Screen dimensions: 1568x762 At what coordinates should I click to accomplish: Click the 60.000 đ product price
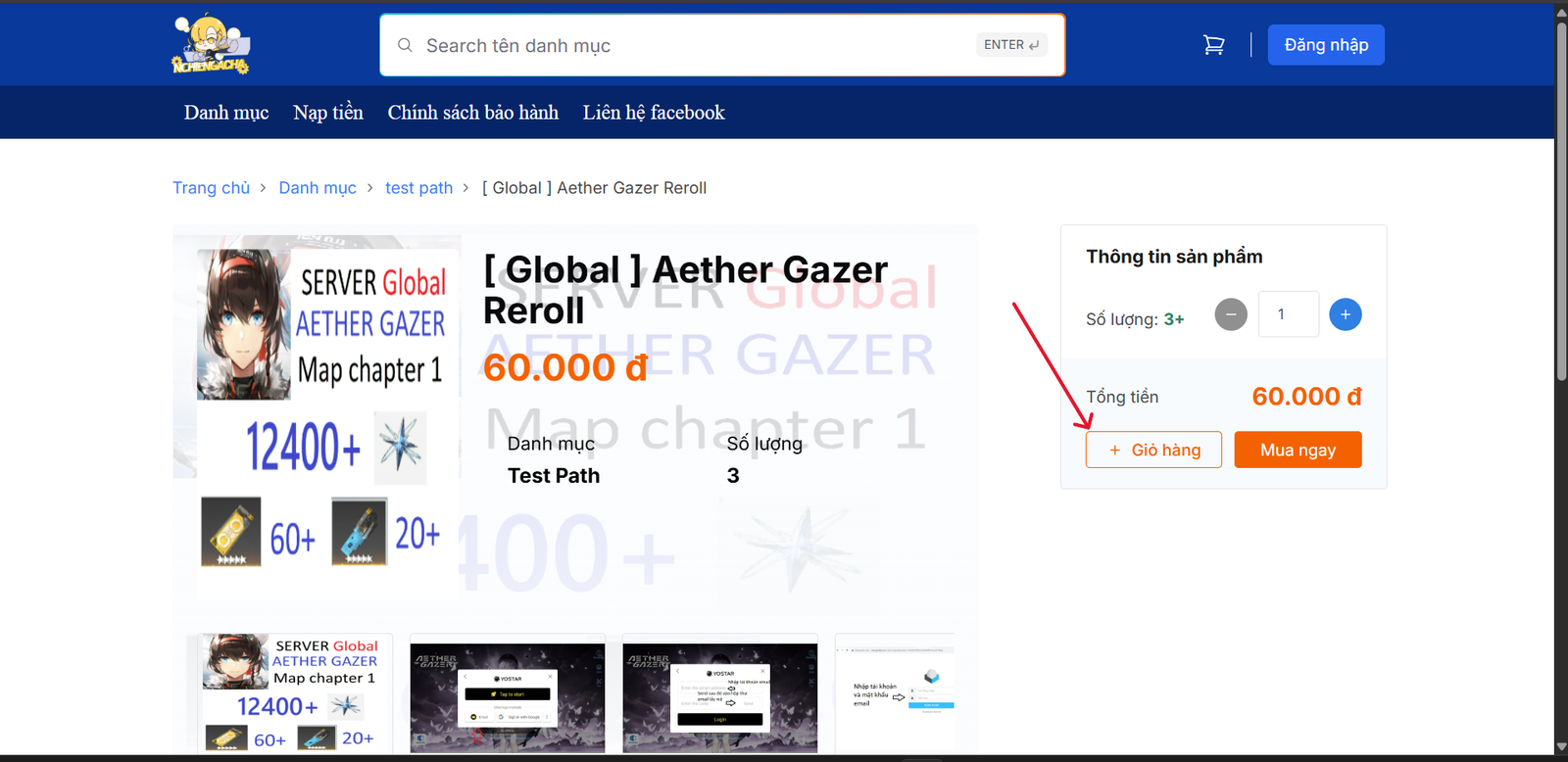point(565,368)
